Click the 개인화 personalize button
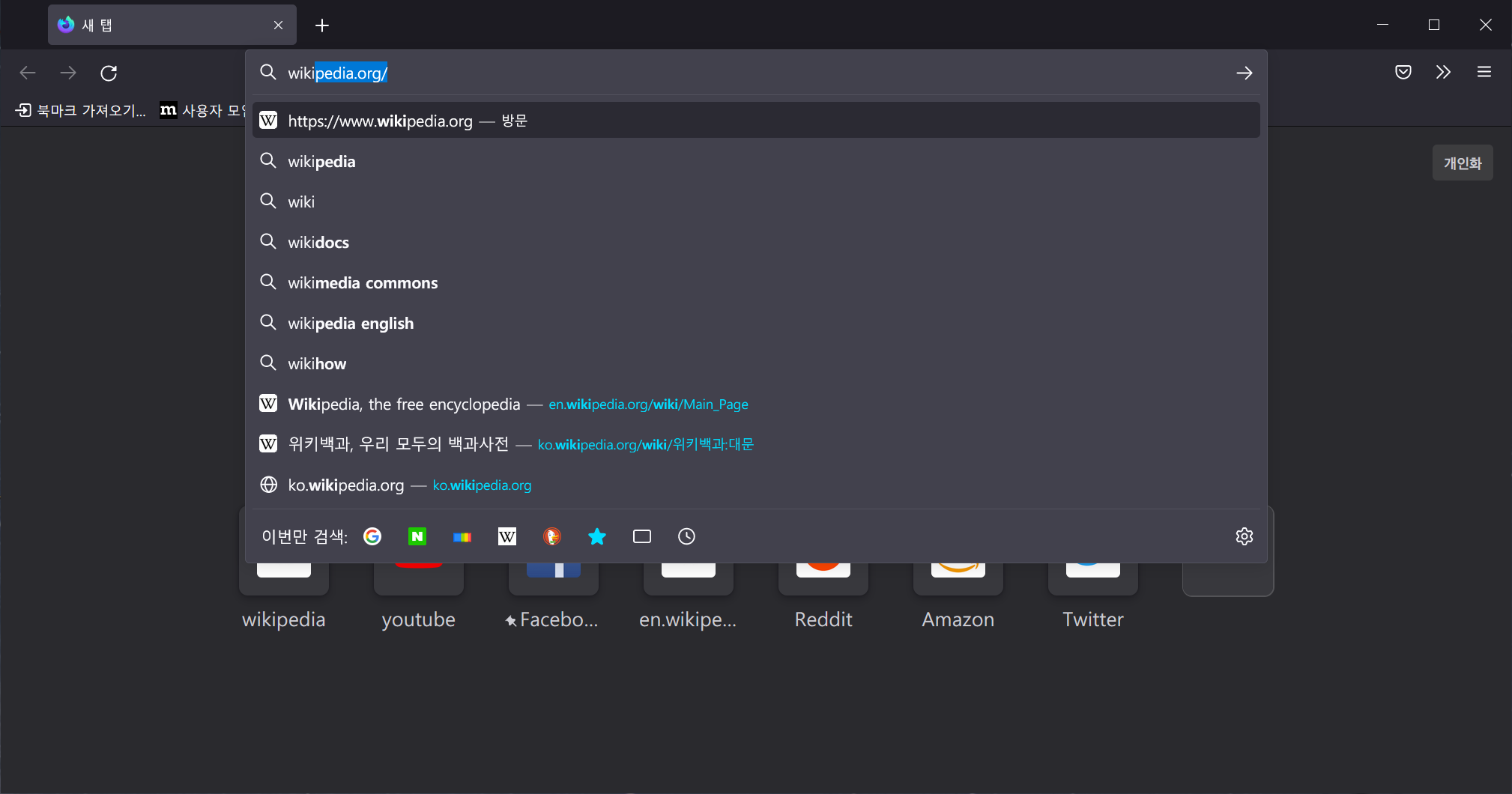This screenshot has width=1512, height=794. point(1463,163)
